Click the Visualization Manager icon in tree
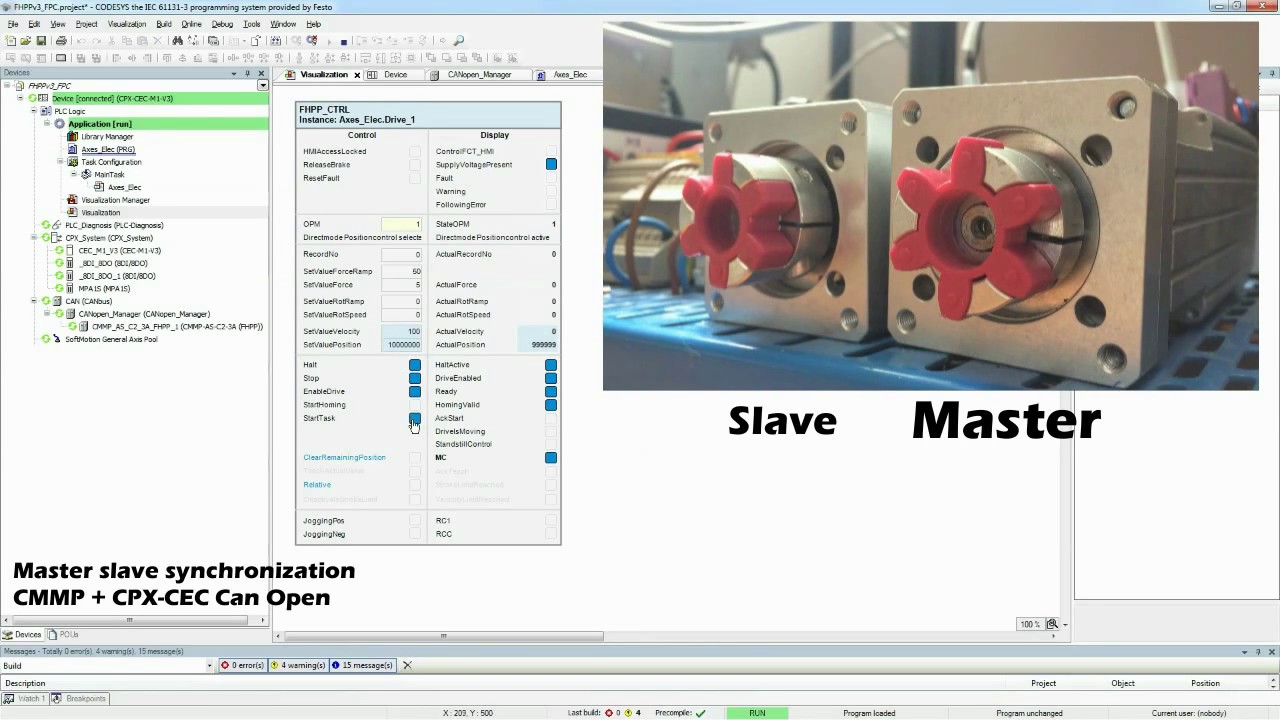The height and width of the screenshot is (720, 1280). click(72, 200)
